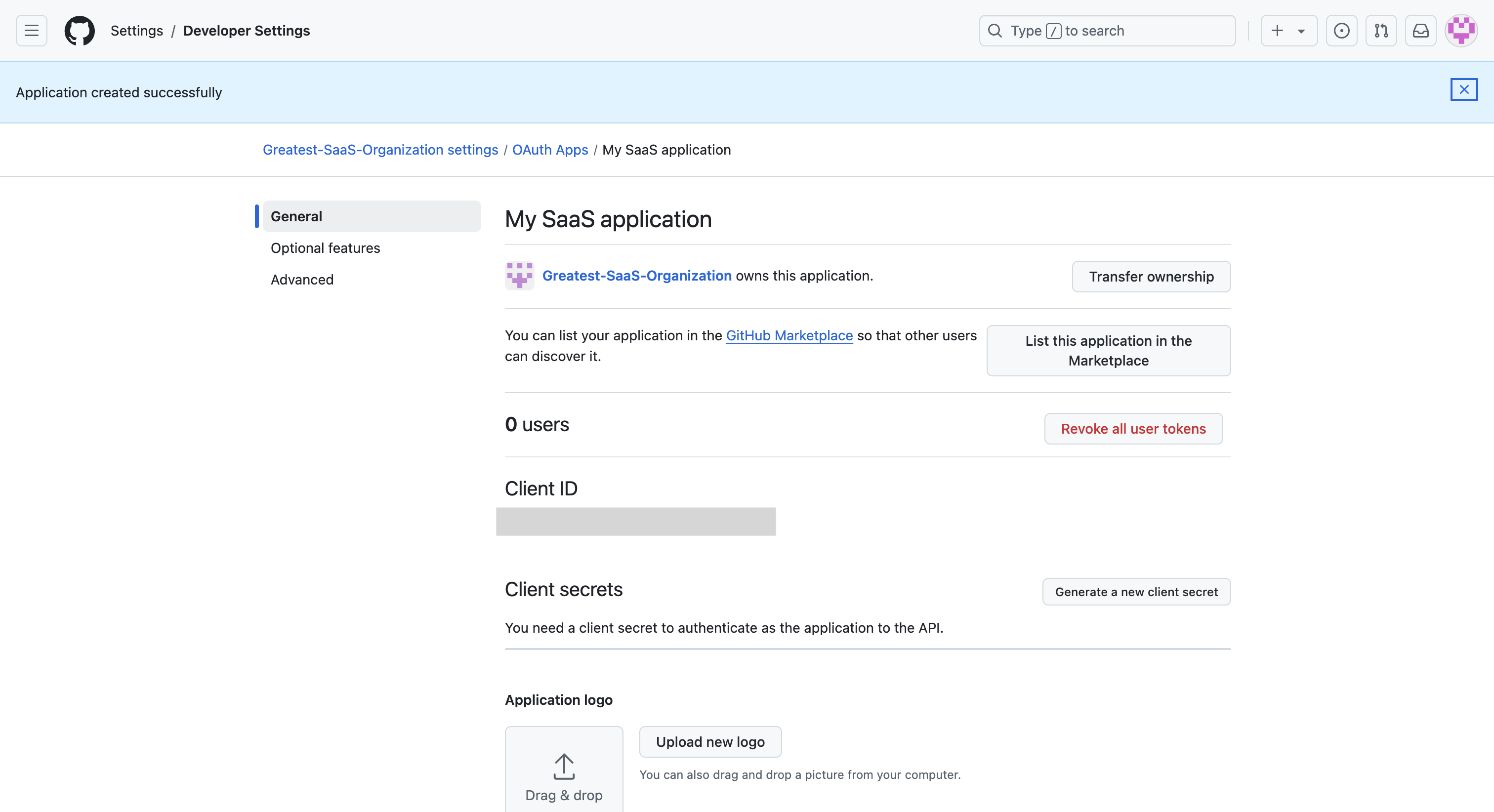The height and width of the screenshot is (812, 1494).
Task: Select the General sidebar item
Action: point(371,216)
